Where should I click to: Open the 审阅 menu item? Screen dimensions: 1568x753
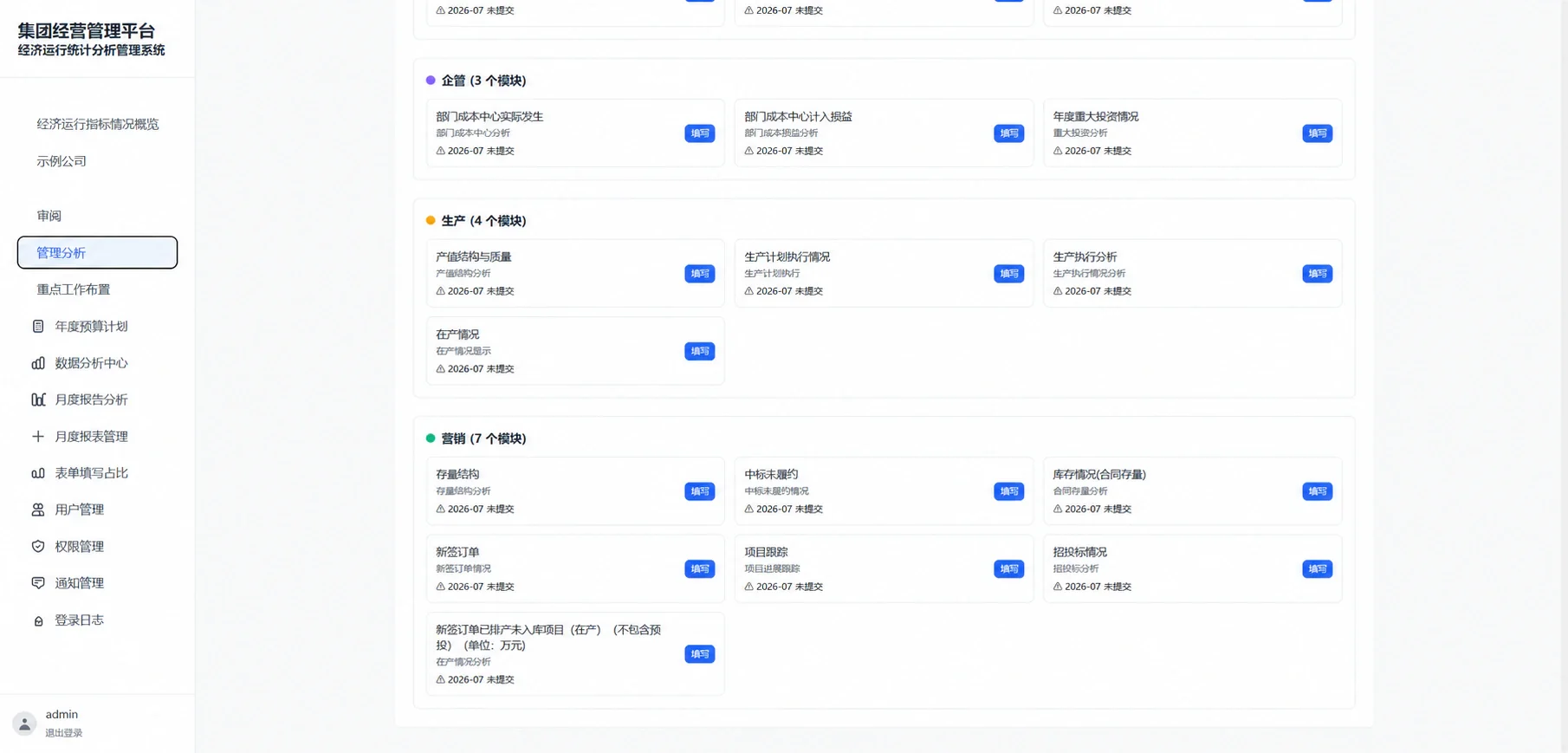[x=97, y=216]
